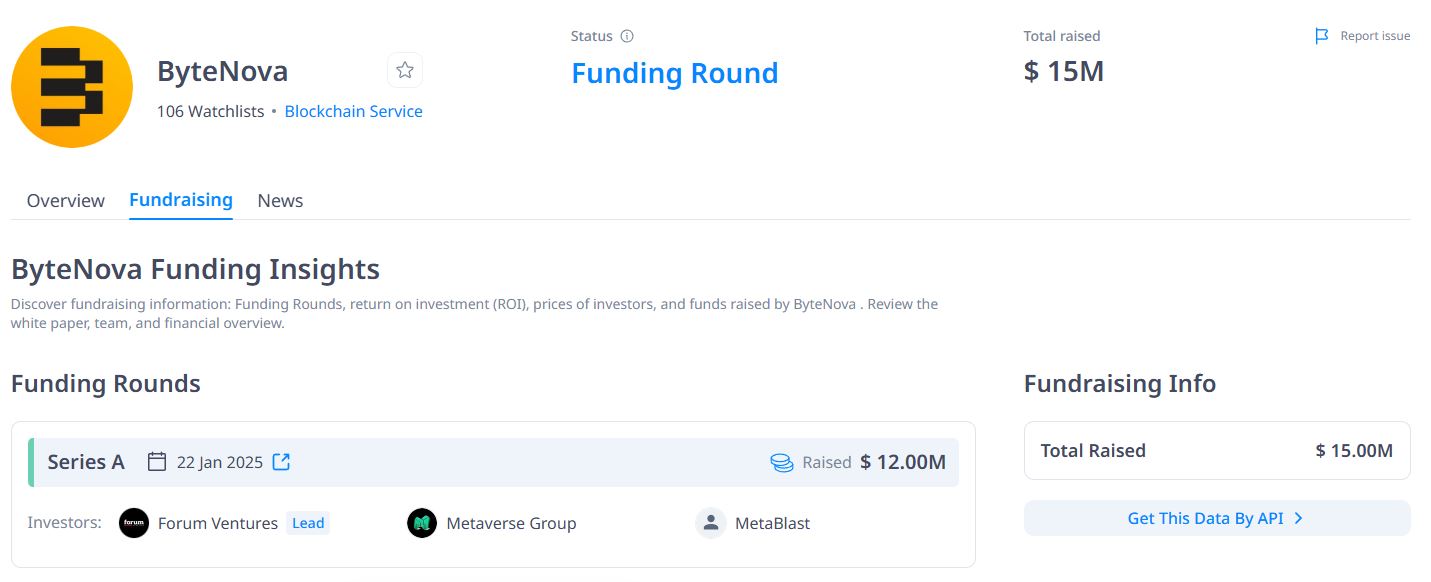Click the Report issue flag icon

click(1322, 36)
